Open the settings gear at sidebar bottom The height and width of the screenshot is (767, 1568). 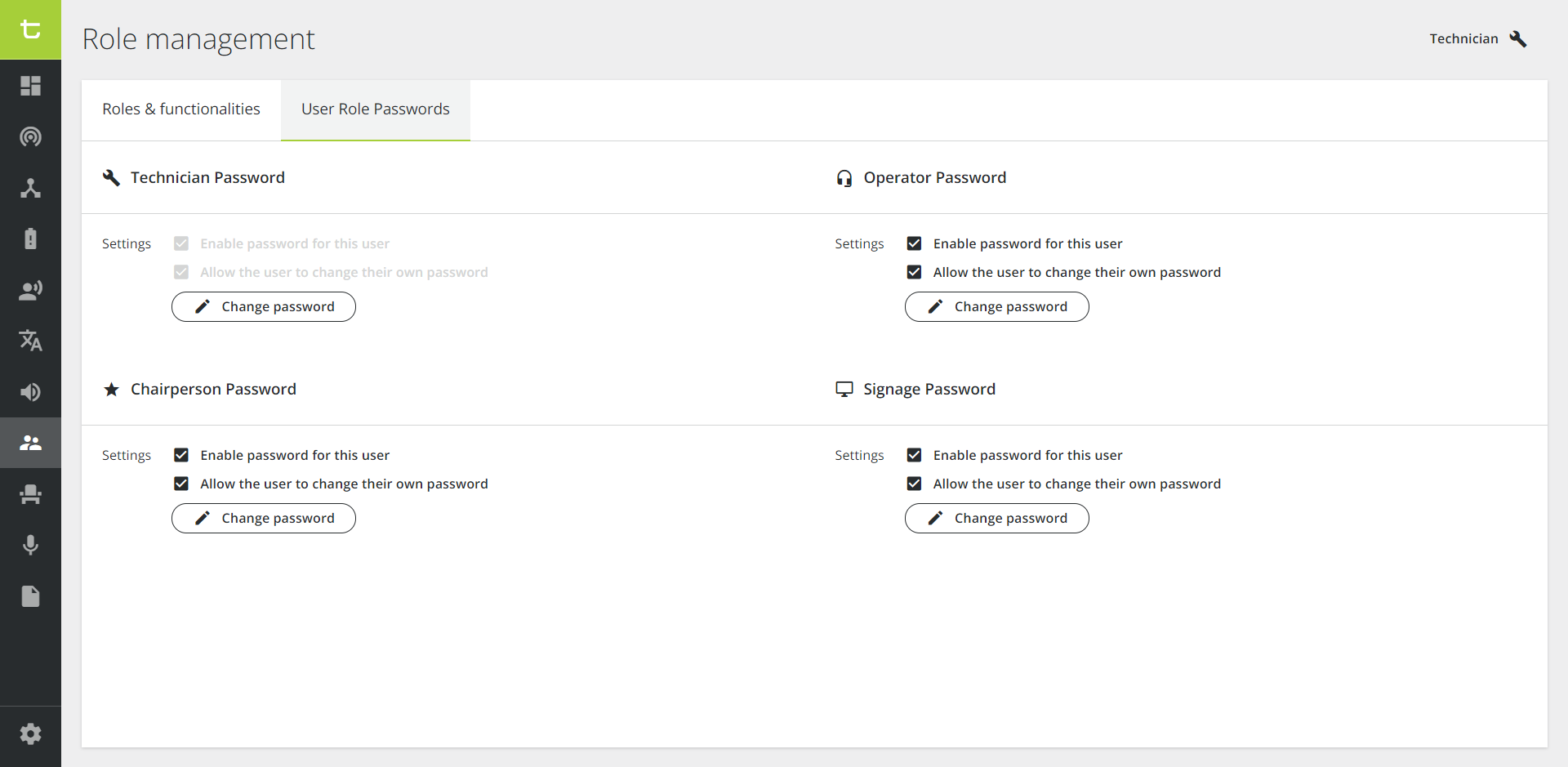pos(30,734)
